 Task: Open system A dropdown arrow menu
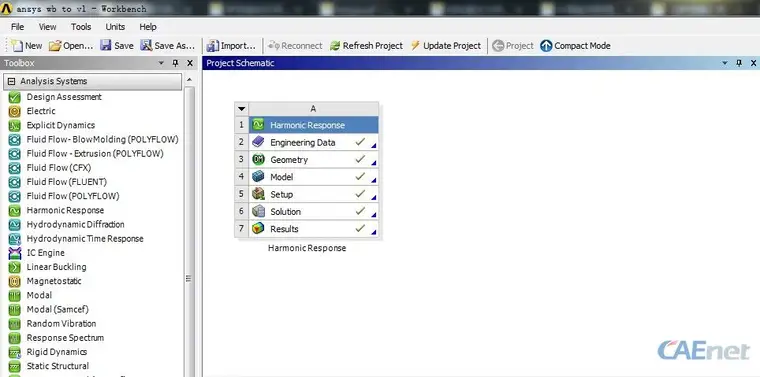click(241, 109)
